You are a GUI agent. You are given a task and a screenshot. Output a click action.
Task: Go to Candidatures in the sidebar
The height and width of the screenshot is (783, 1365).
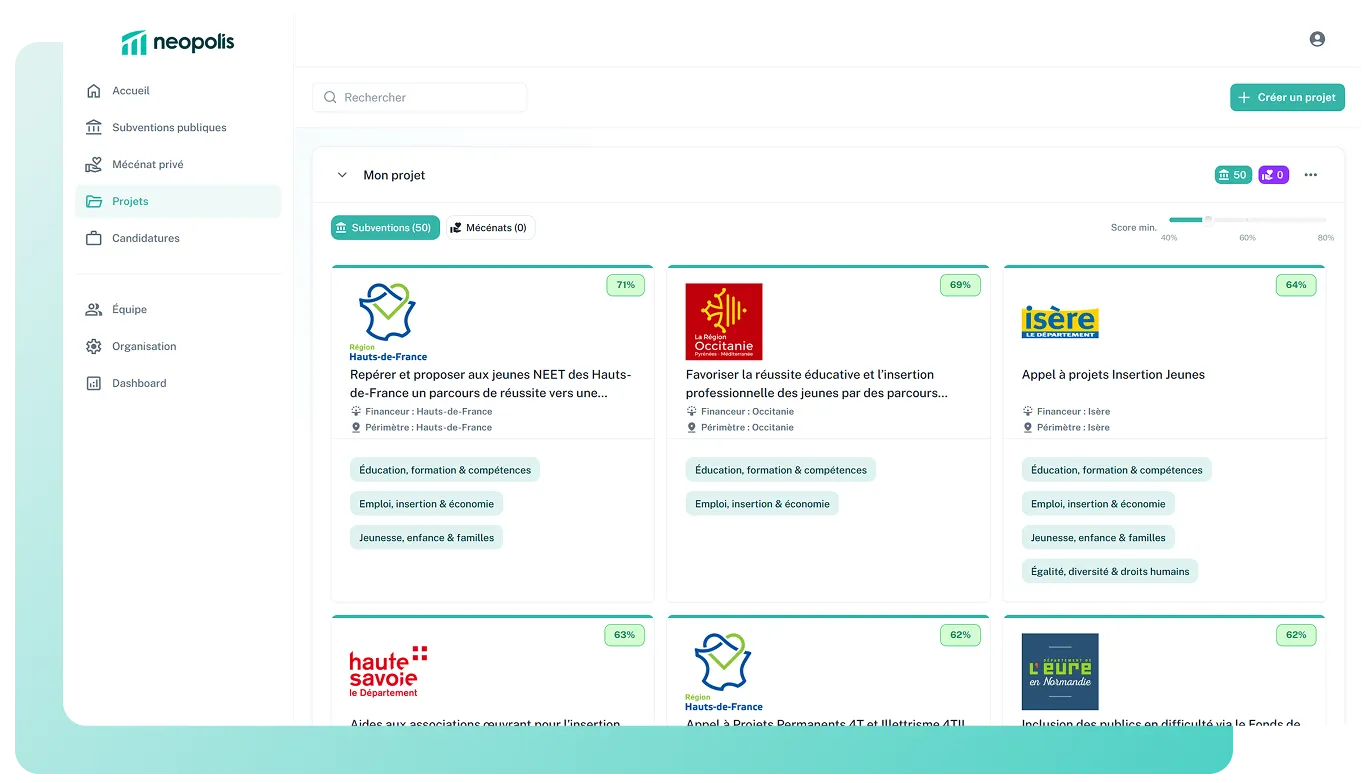(178, 239)
